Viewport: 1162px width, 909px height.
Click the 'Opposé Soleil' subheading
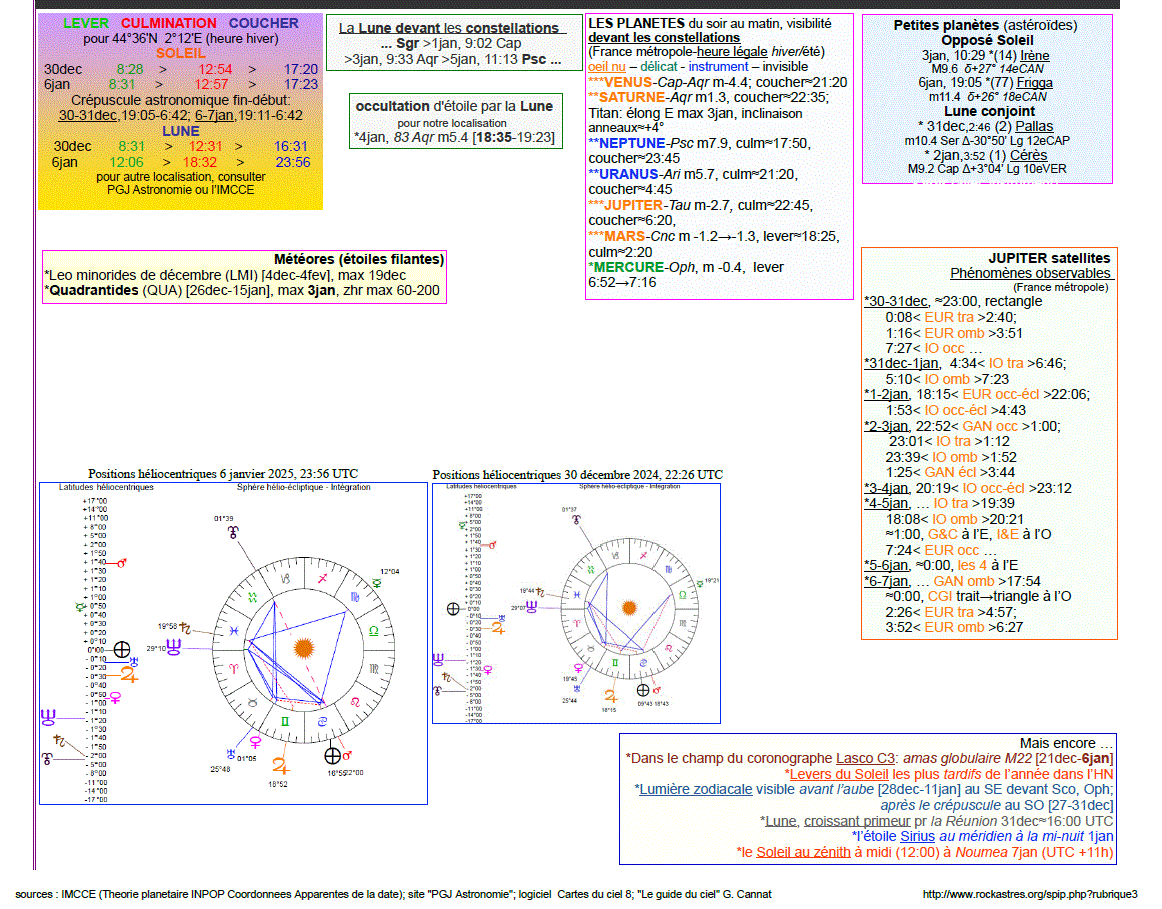click(x=987, y=41)
